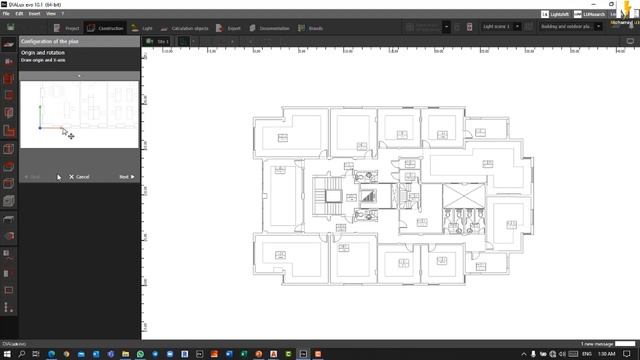This screenshot has height=360, width=640.
Task: Click Cancel in the plan configuration
Action: (79, 177)
